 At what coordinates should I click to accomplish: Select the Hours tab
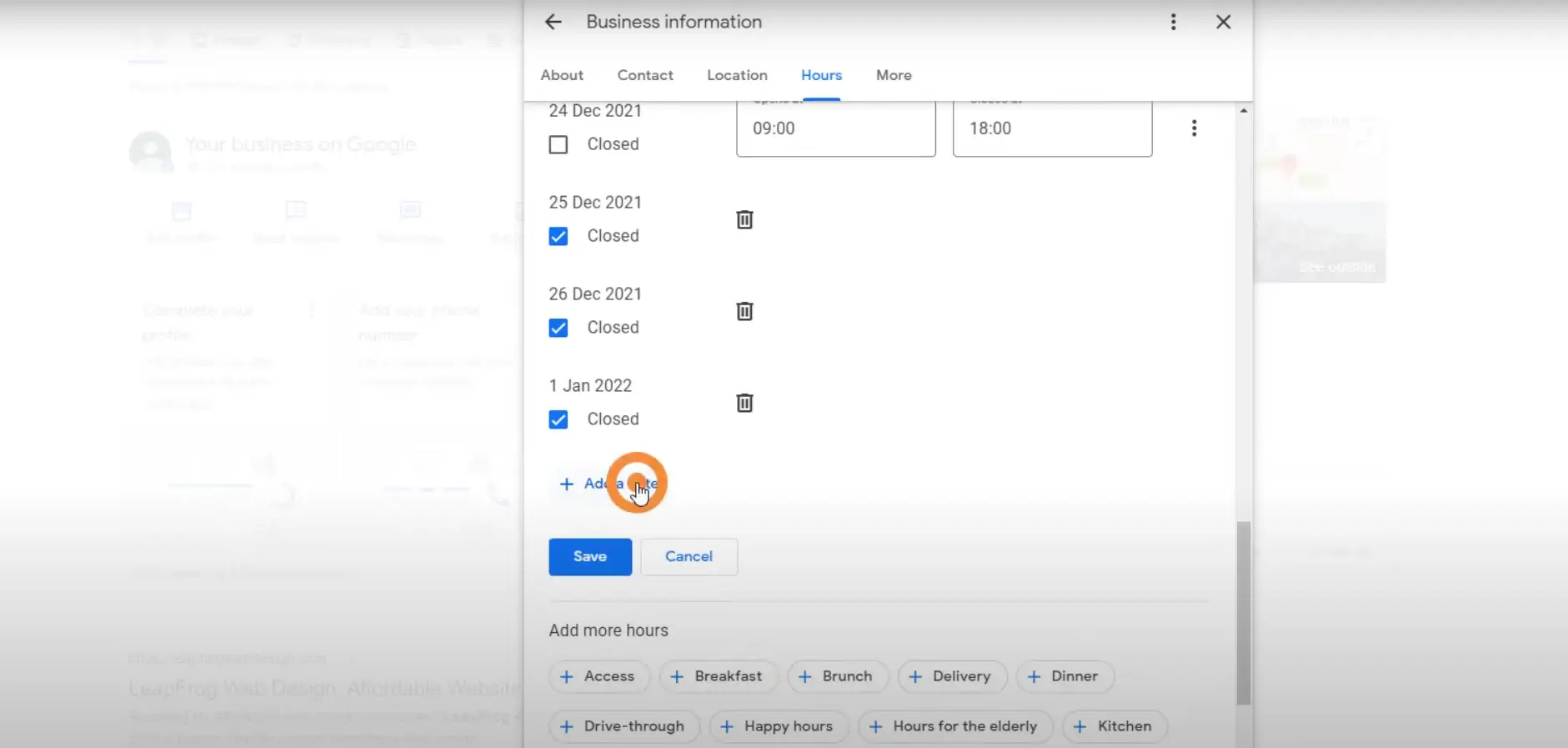pyautogui.click(x=821, y=75)
